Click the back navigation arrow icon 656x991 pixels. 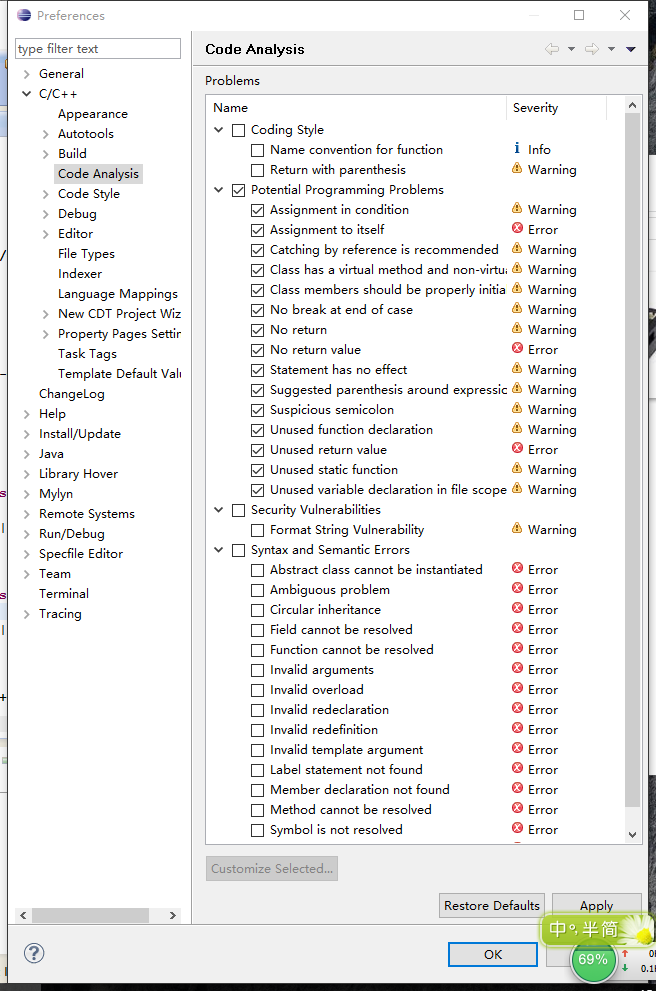[552, 49]
